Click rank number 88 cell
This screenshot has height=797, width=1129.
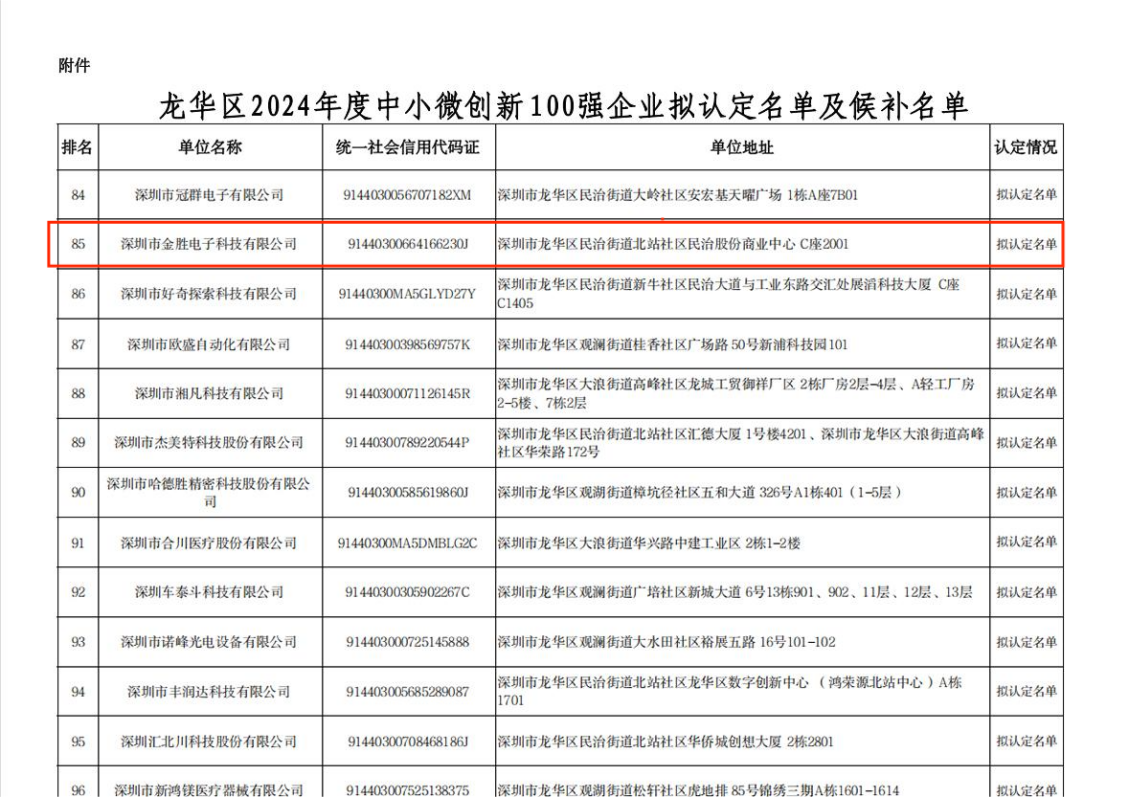coord(78,393)
